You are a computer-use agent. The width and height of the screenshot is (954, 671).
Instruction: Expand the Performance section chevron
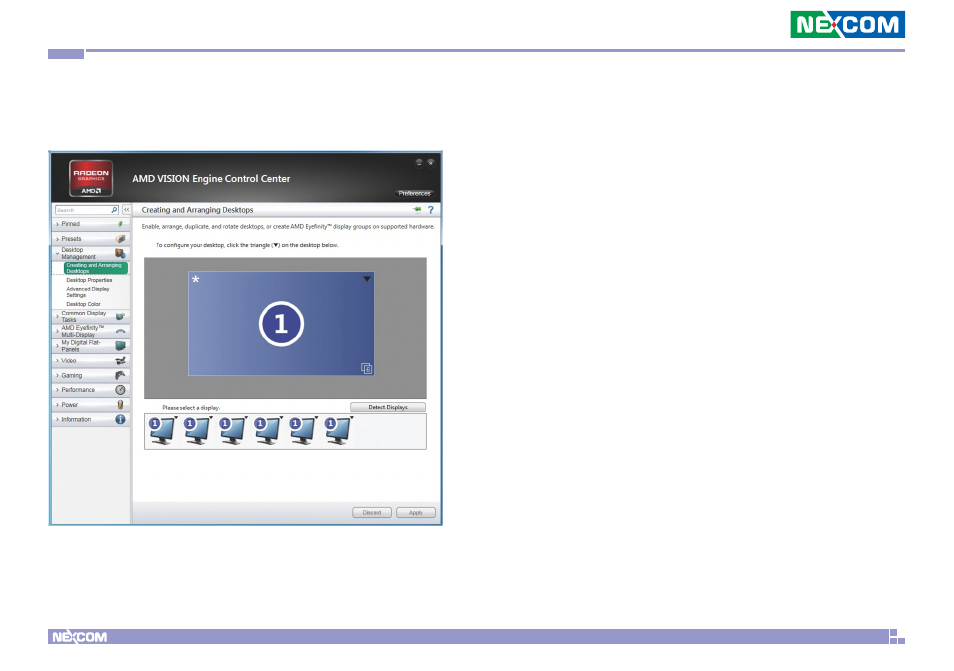pos(57,390)
